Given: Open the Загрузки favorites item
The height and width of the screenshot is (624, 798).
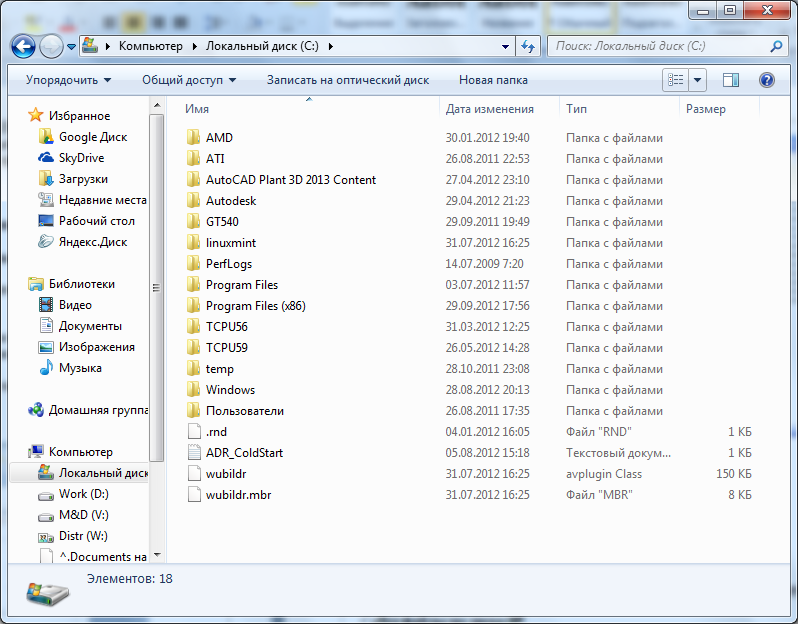Looking at the screenshot, I should point(73,179).
